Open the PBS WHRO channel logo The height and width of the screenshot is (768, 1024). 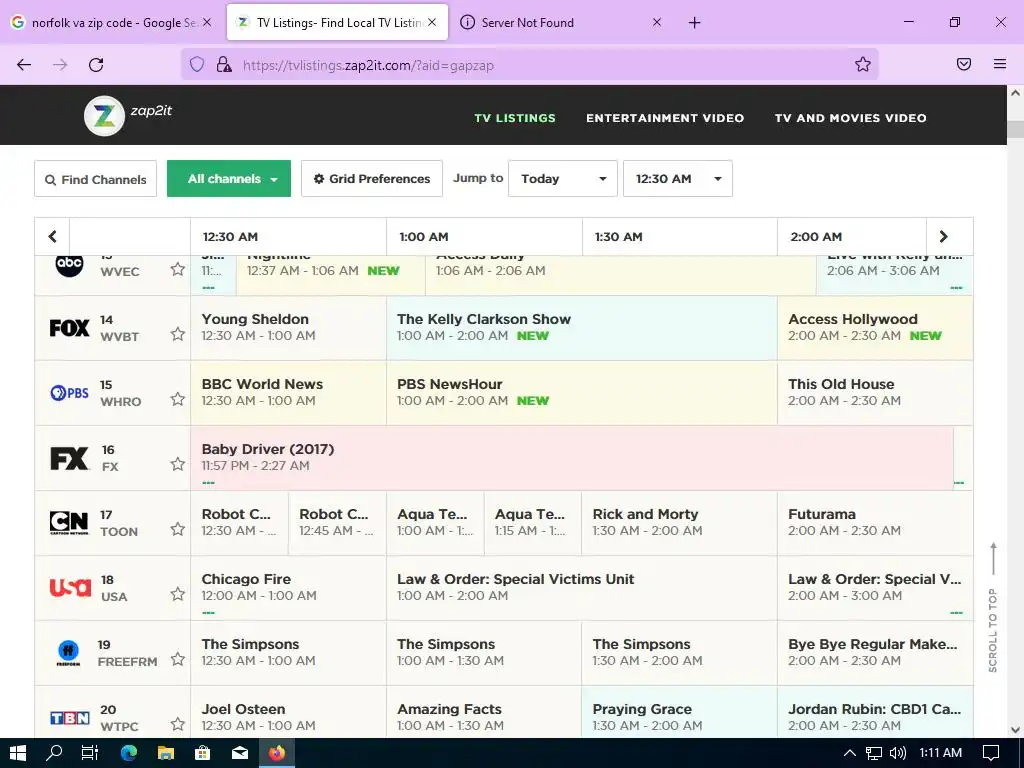69,392
